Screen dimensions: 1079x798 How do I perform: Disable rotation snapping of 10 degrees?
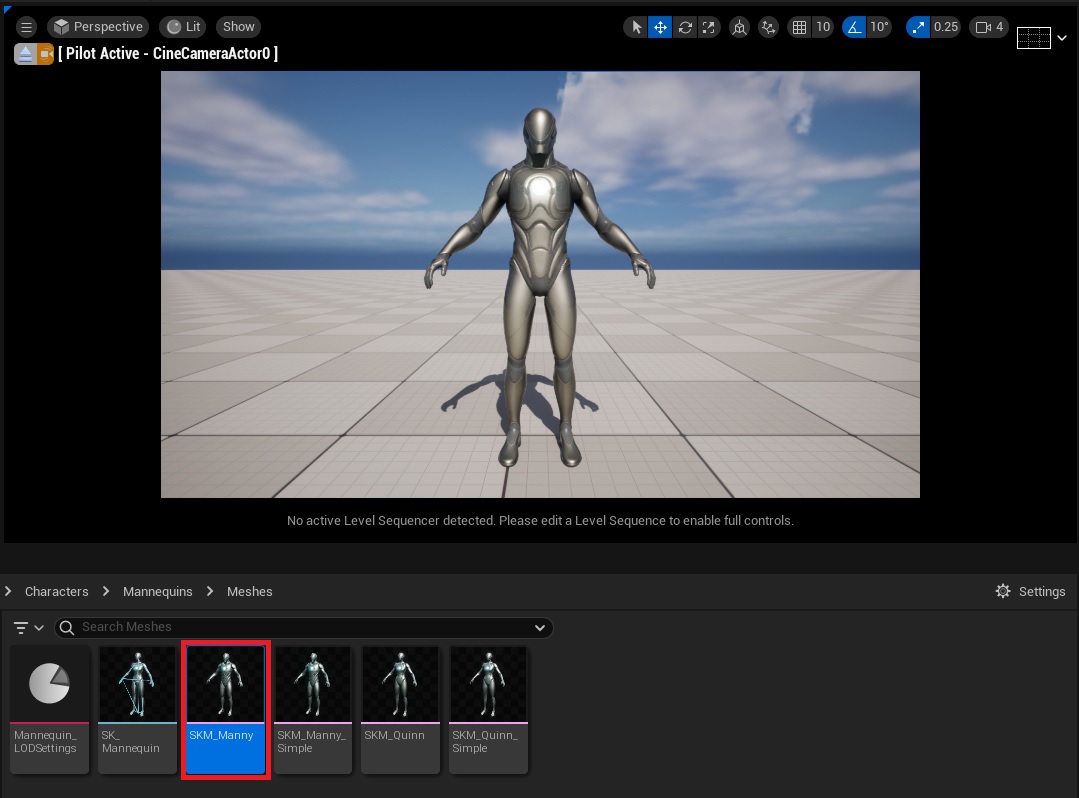tap(852, 27)
